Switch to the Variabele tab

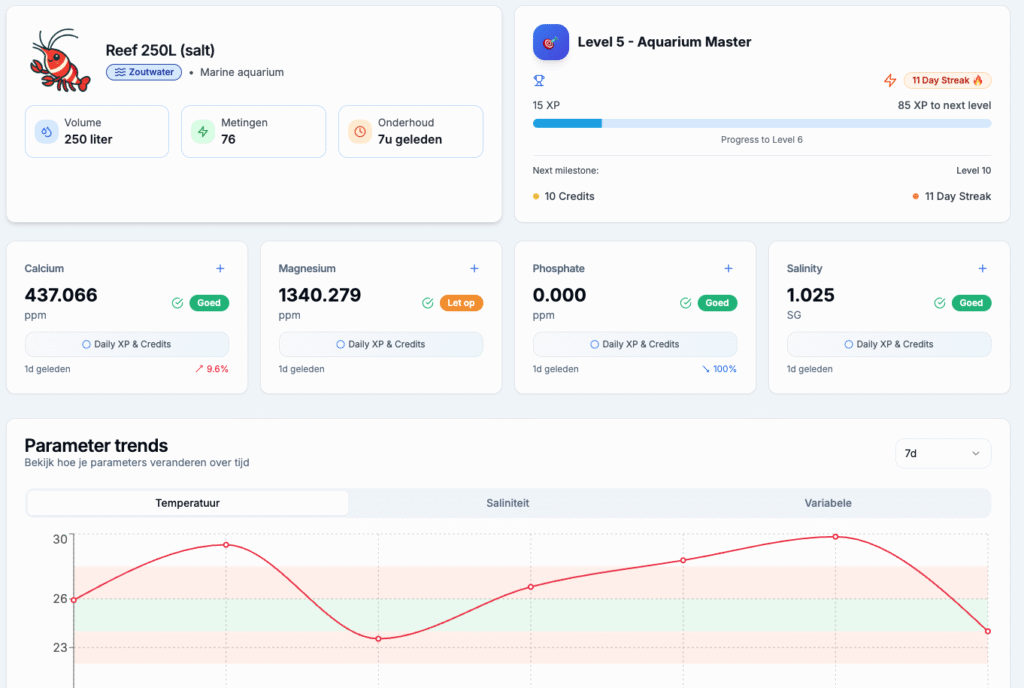pos(828,503)
